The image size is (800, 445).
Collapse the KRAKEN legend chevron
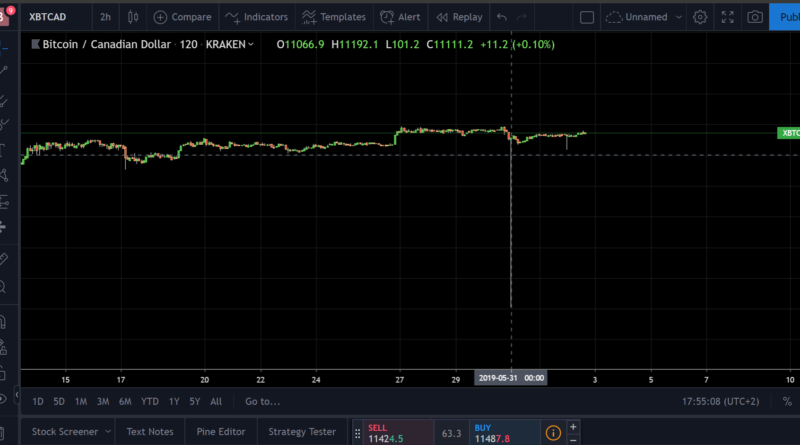pyautogui.click(x=250, y=44)
